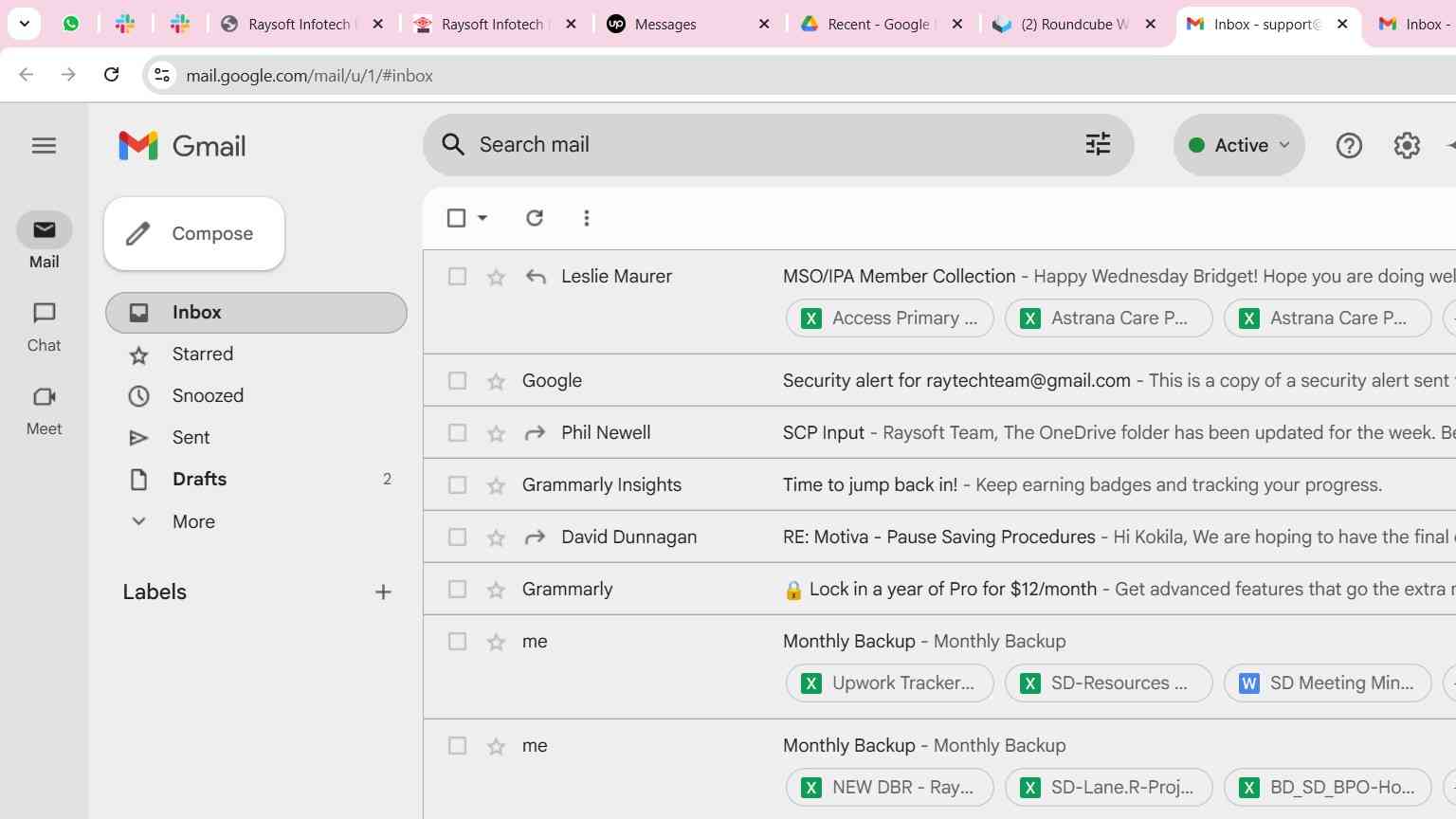The width and height of the screenshot is (1456, 819).
Task: Expand the Active status dropdown
Action: (1240, 145)
